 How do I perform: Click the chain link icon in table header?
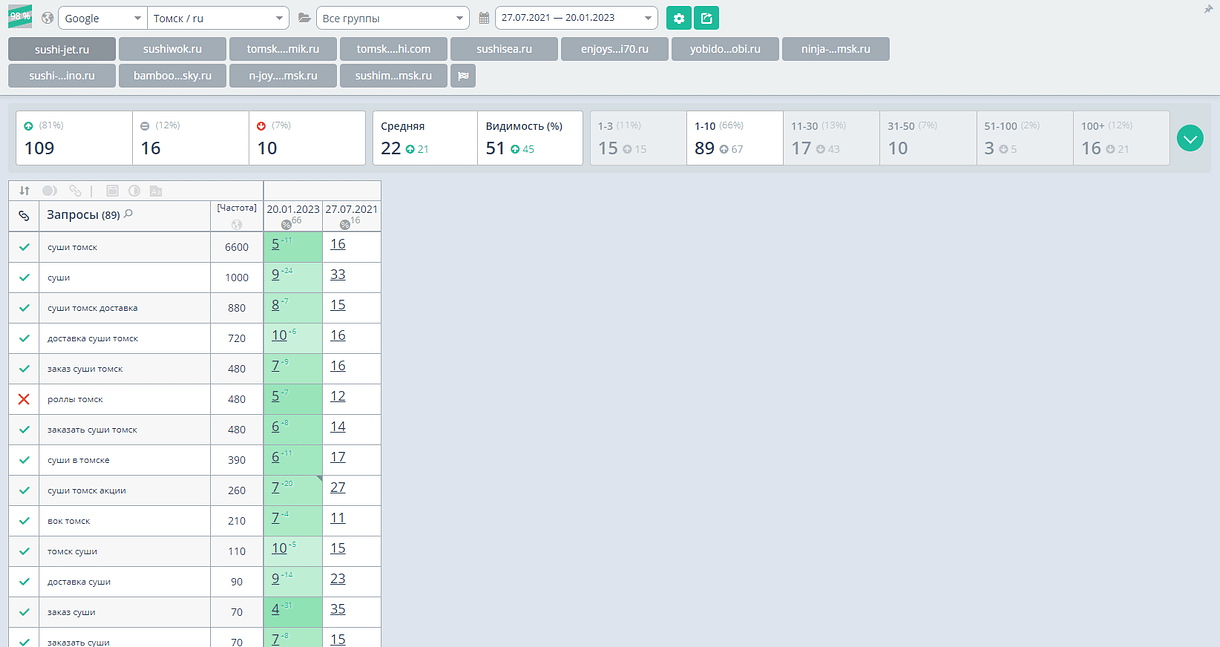[25, 215]
